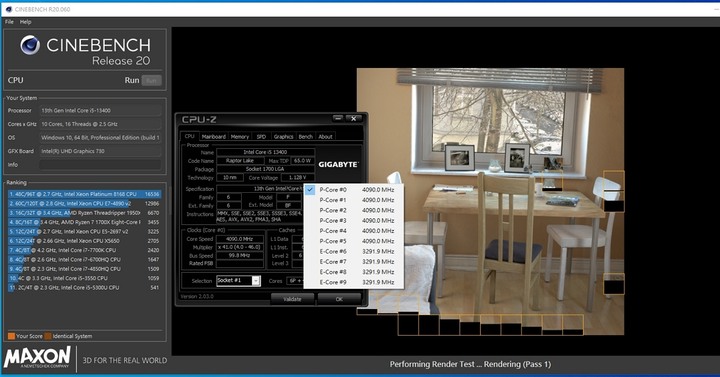Switch to the Memory tab in CPU-Z
720x377 pixels.
click(240, 136)
